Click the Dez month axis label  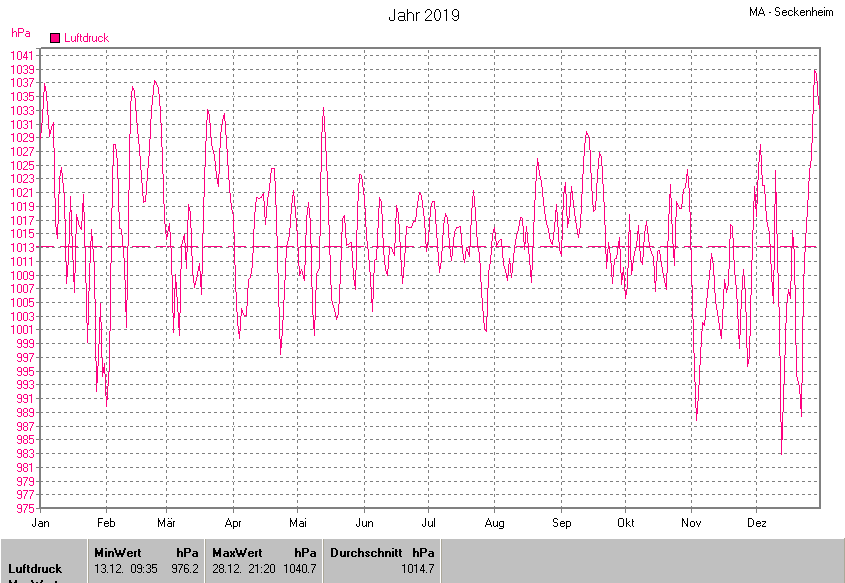[x=756, y=523]
